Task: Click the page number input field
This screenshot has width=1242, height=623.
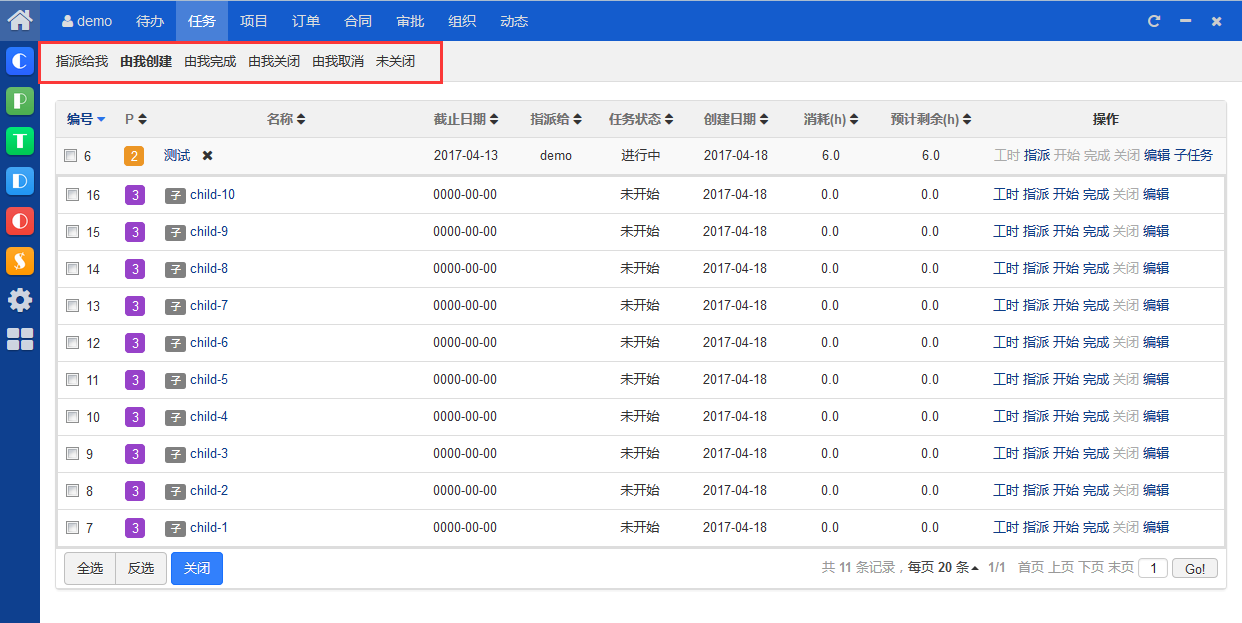Action: [x=1153, y=568]
